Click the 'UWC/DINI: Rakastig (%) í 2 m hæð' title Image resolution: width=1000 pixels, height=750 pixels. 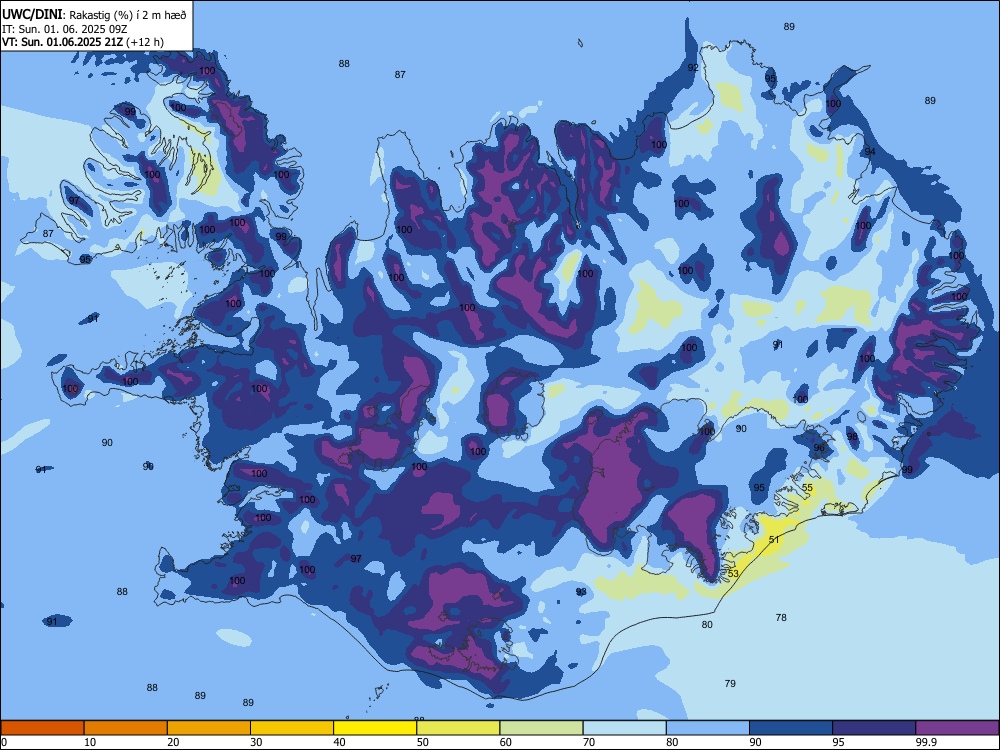coord(94,15)
